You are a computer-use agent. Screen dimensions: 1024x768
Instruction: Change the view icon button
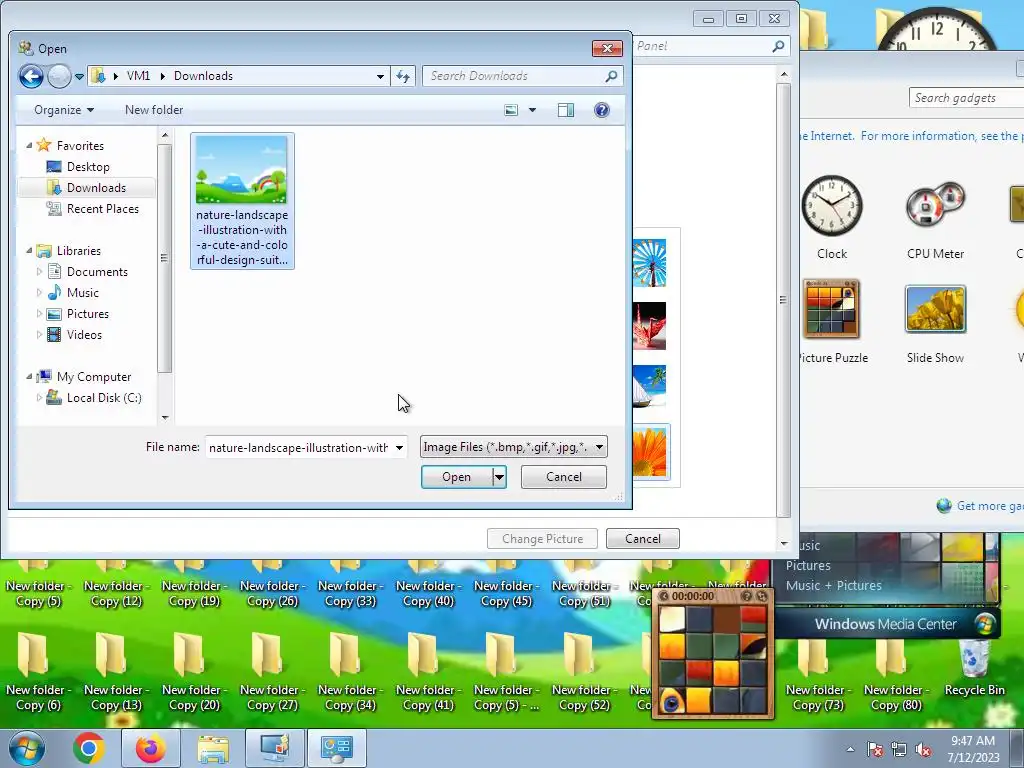(x=511, y=110)
